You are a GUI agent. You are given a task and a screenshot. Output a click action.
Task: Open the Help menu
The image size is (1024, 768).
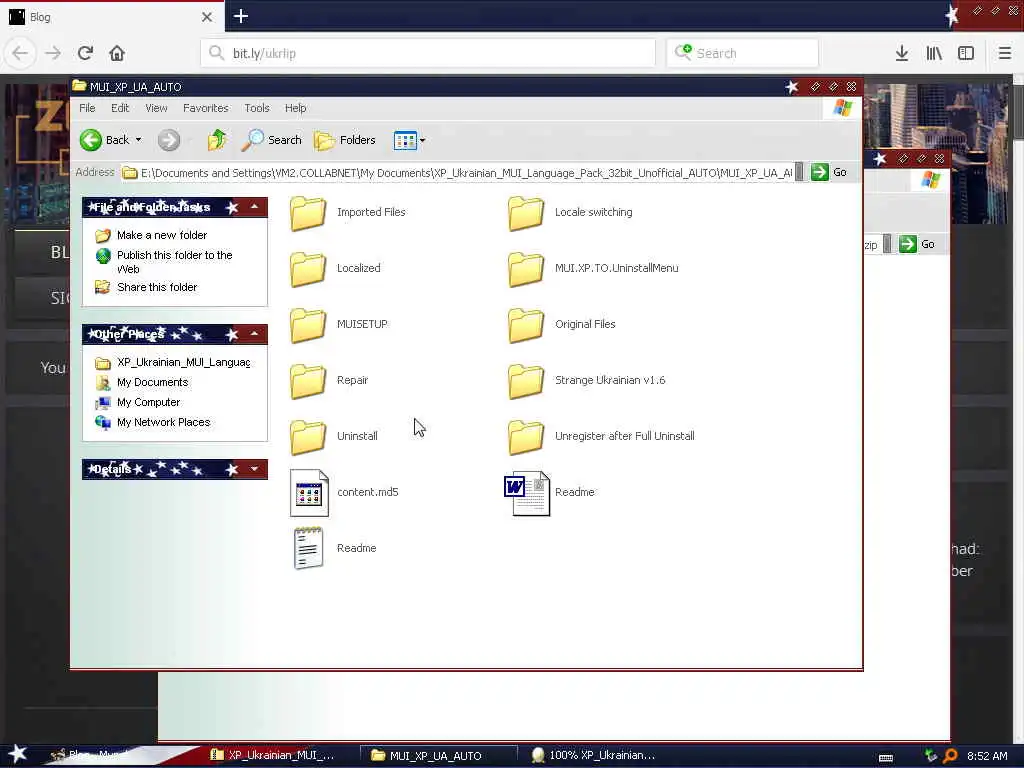[295, 108]
